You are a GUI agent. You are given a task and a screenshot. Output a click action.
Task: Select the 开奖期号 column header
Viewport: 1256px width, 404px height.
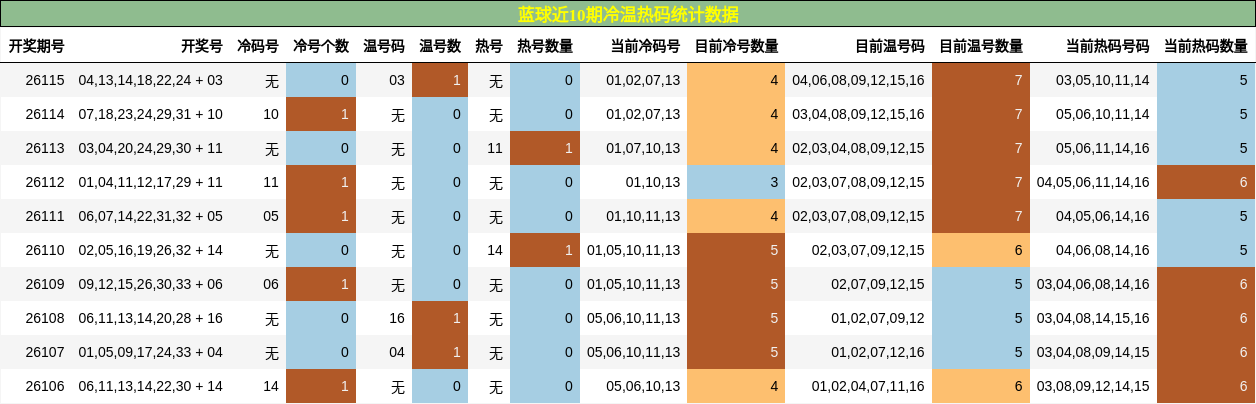point(37,46)
